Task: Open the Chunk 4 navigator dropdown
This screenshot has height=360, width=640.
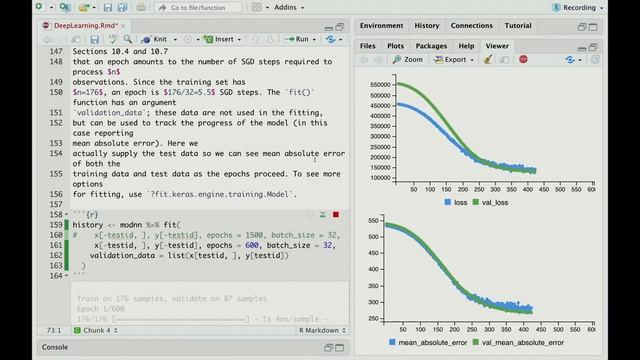Action: (x=96, y=330)
